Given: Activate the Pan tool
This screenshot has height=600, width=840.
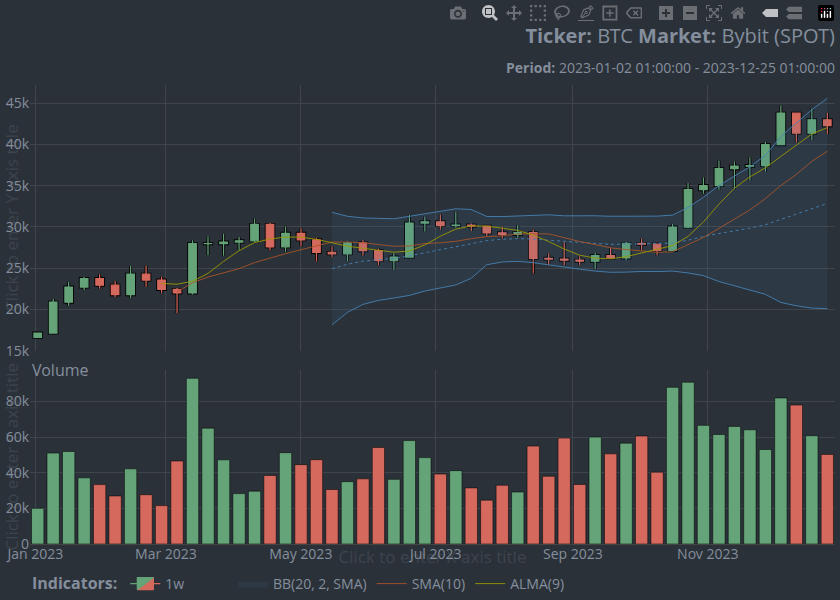Looking at the screenshot, I should pos(514,13).
